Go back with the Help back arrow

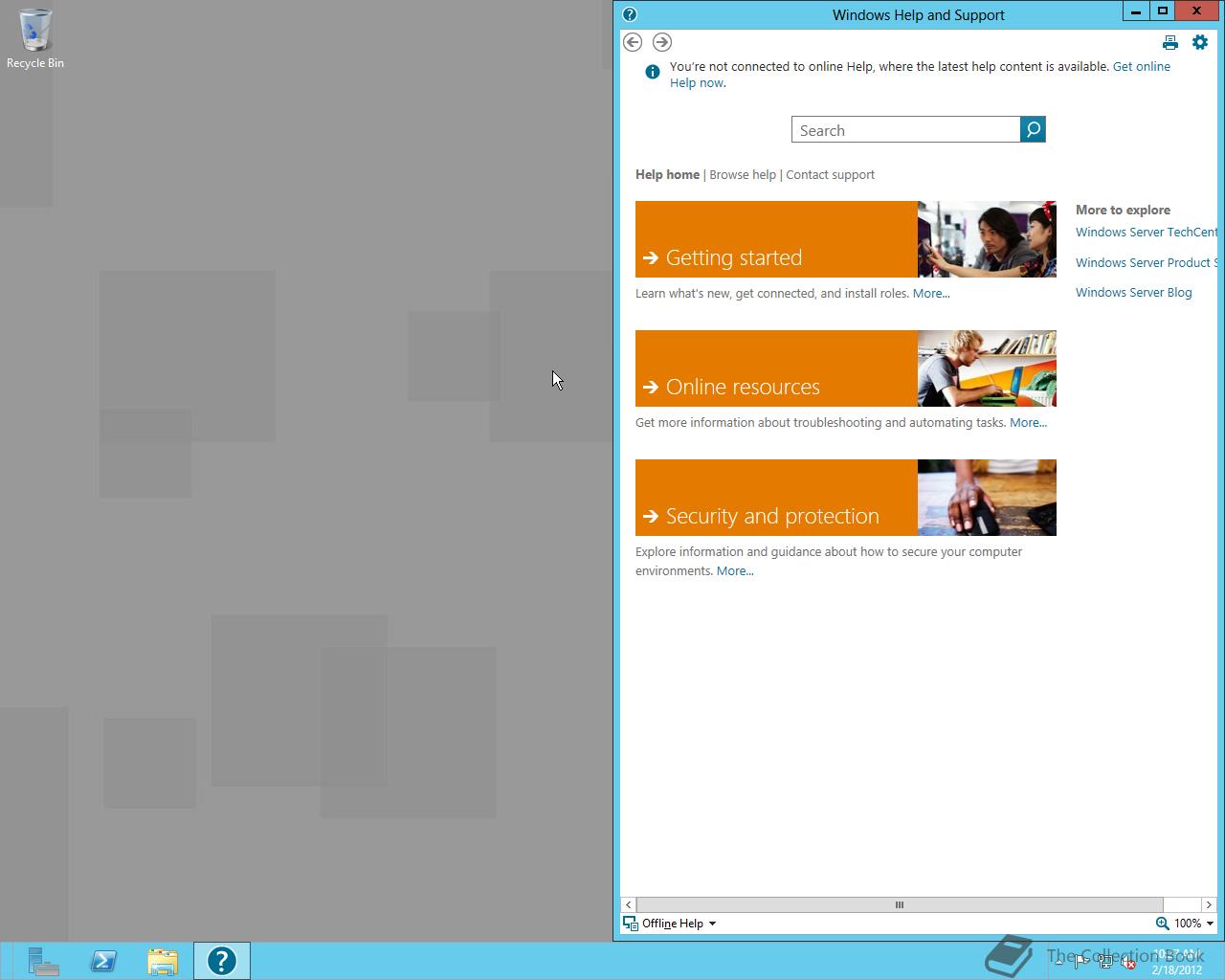[633, 42]
